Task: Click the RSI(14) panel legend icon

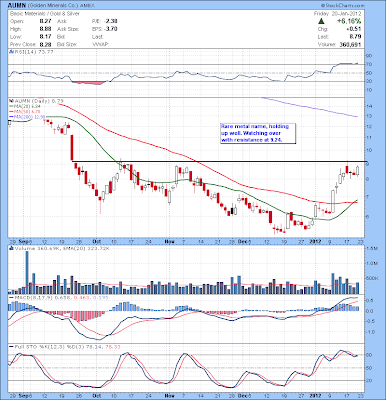Action: (11, 52)
